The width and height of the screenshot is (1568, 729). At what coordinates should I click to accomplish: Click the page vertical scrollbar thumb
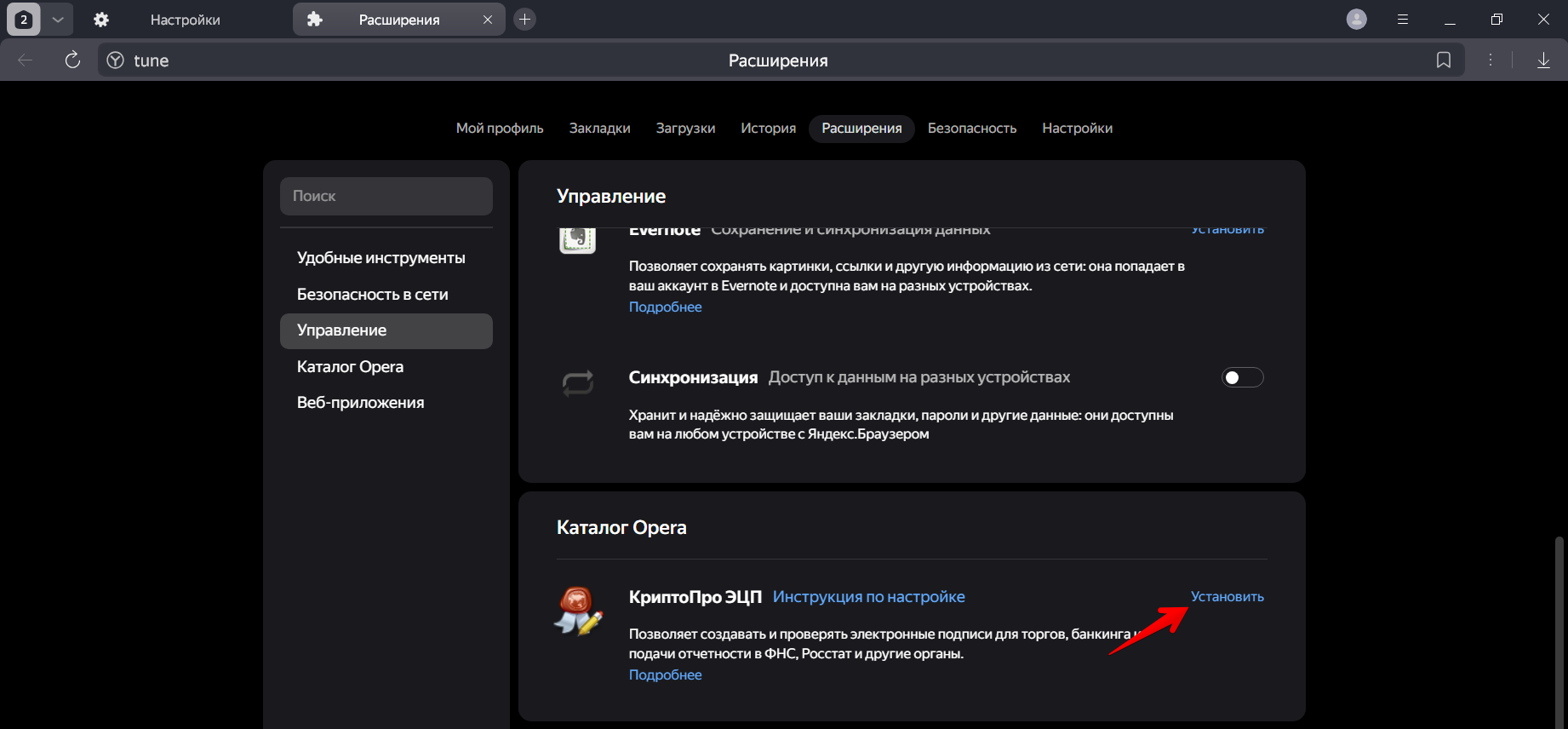(x=1559, y=632)
